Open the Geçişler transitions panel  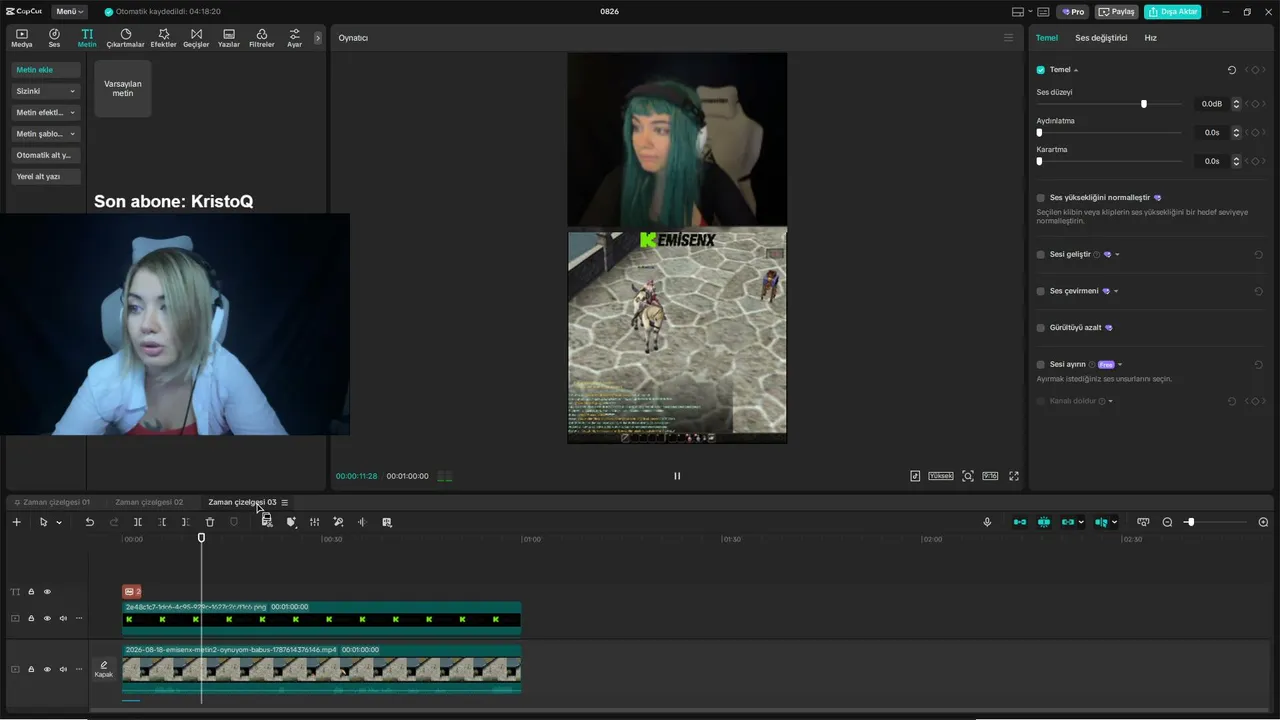pyautogui.click(x=196, y=38)
